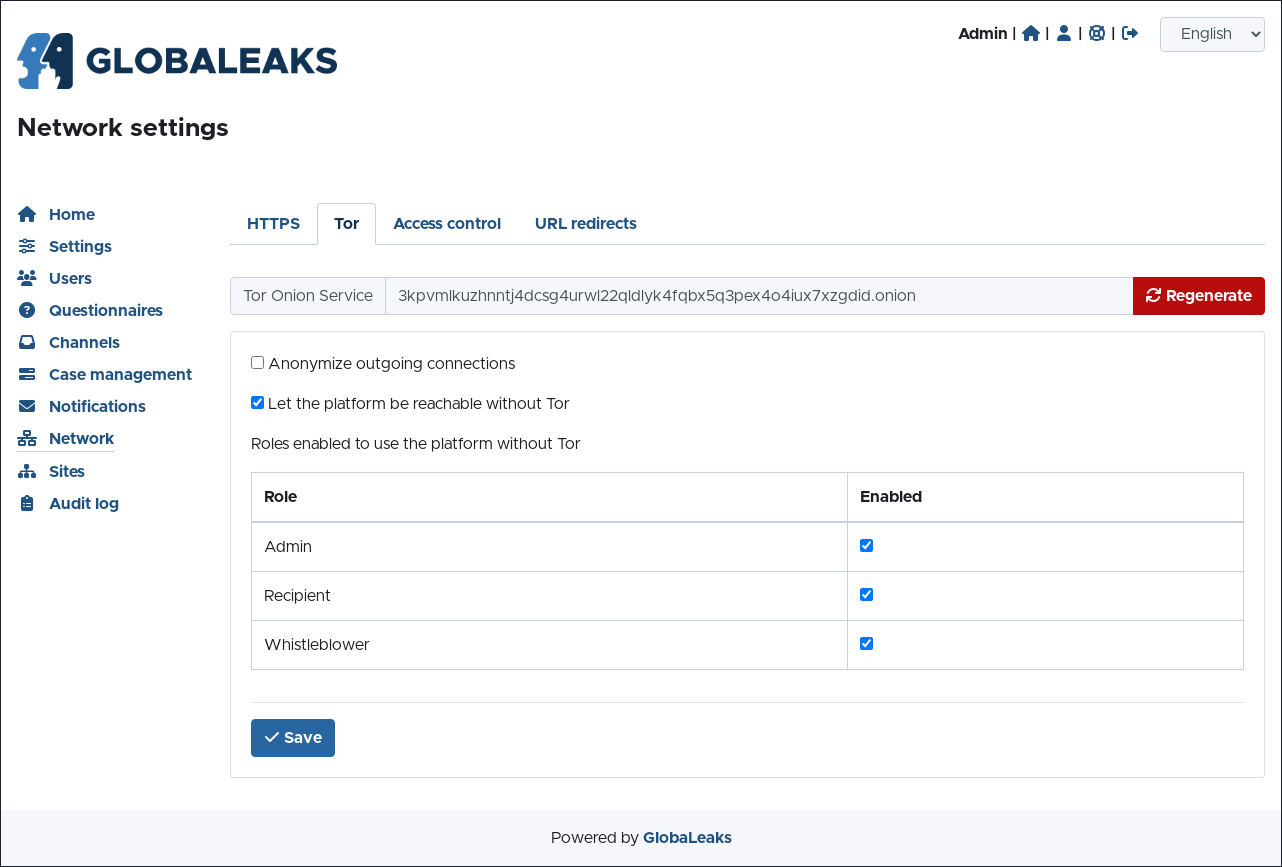
Task: Disable the Whistleblower role checkbox
Action: click(867, 644)
